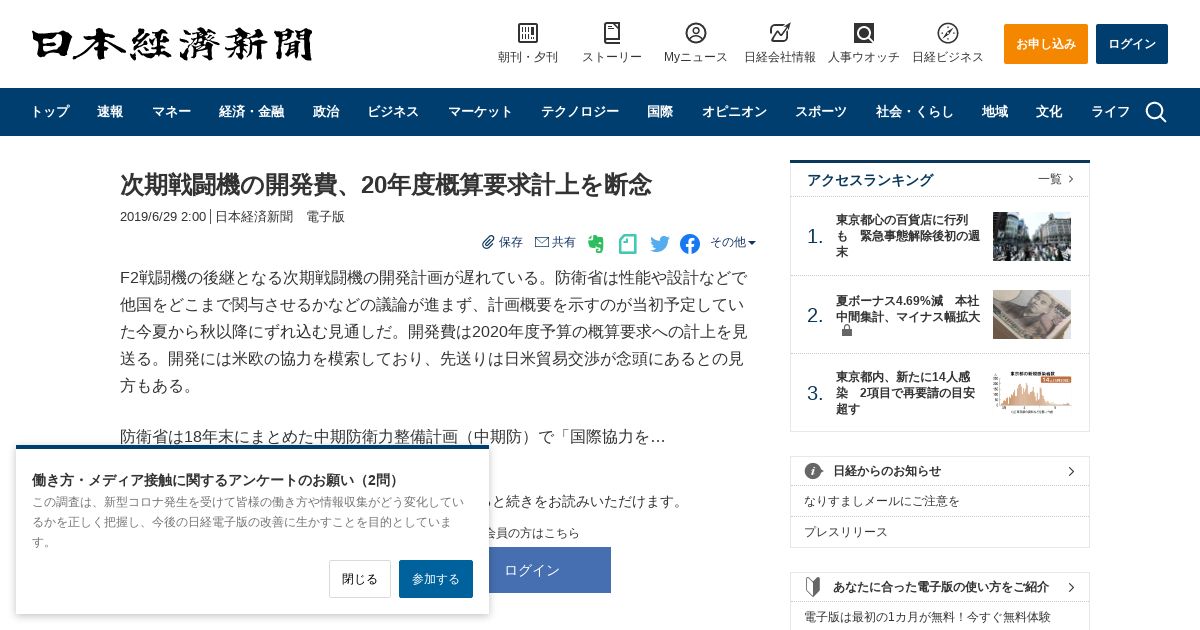Click the search magnifier in navigation bar
The height and width of the screenshot is (630, 1200).
pyautogui.click(x=1156, y=112)
